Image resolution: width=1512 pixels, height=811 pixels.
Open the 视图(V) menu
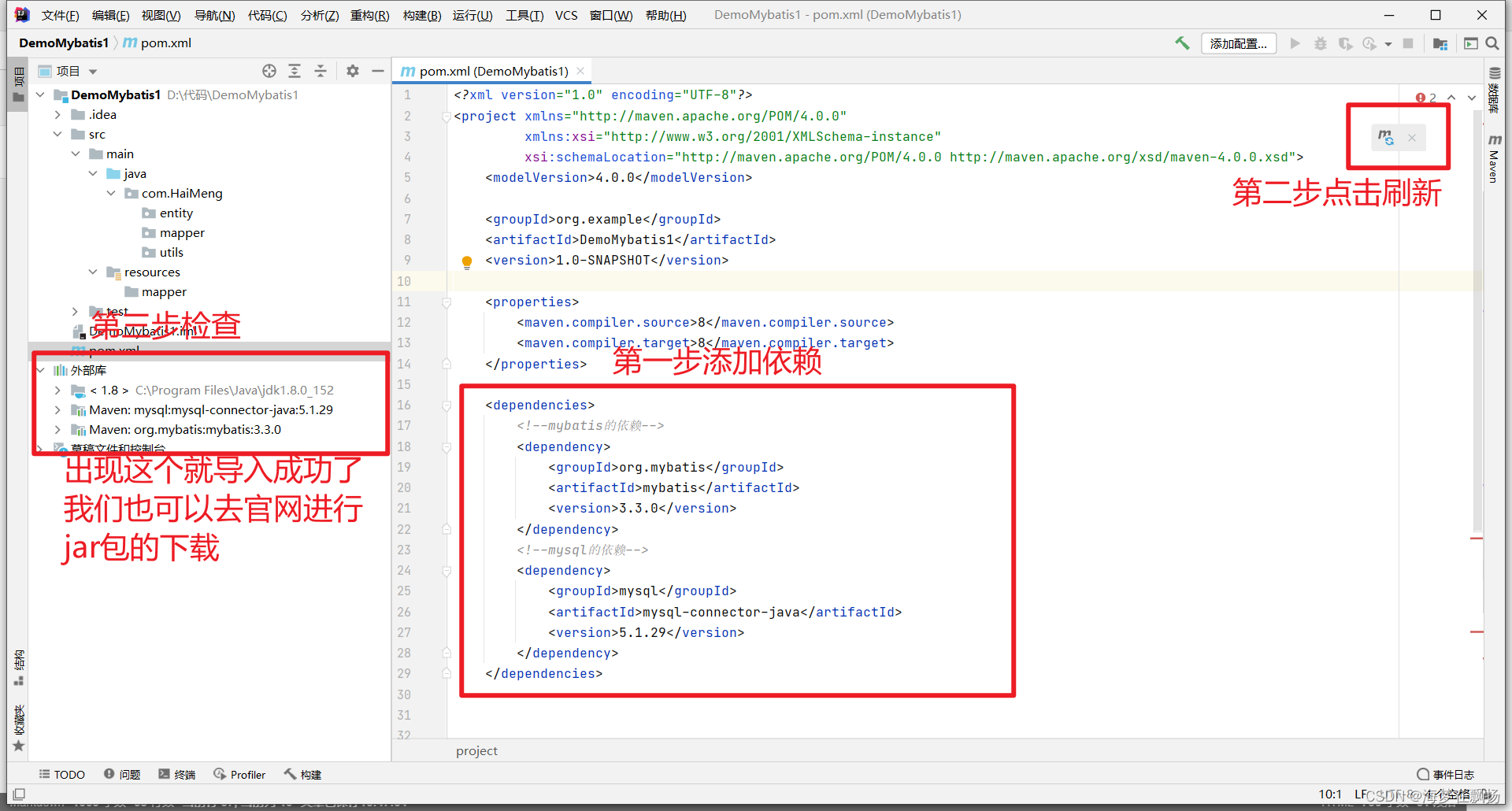click(x=161, y=15)
